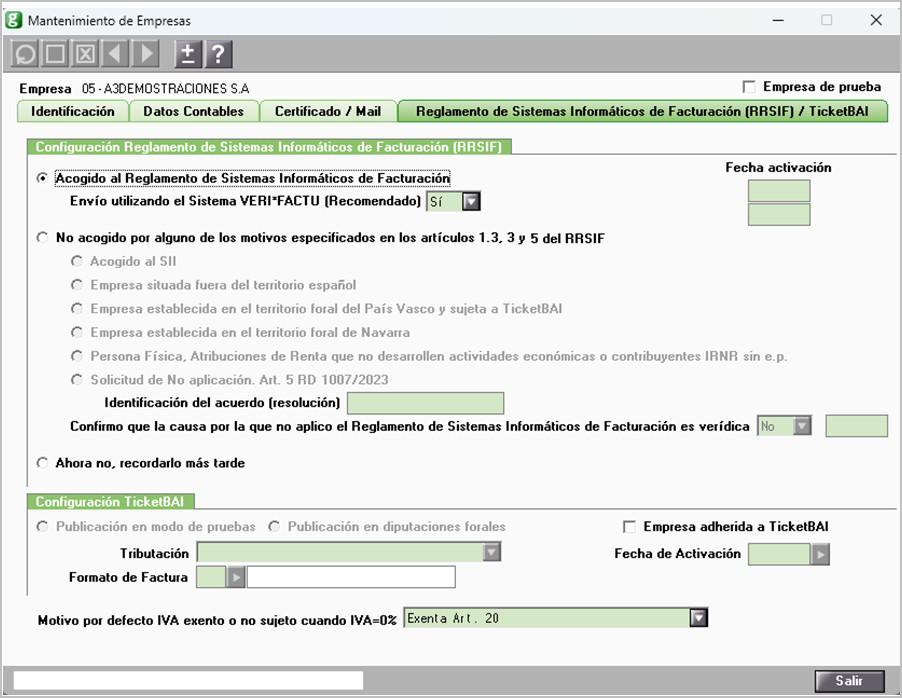Click the Formato de Factura description field
The height and width of the screenshot is (698, 902).
(x=351, y=577)
